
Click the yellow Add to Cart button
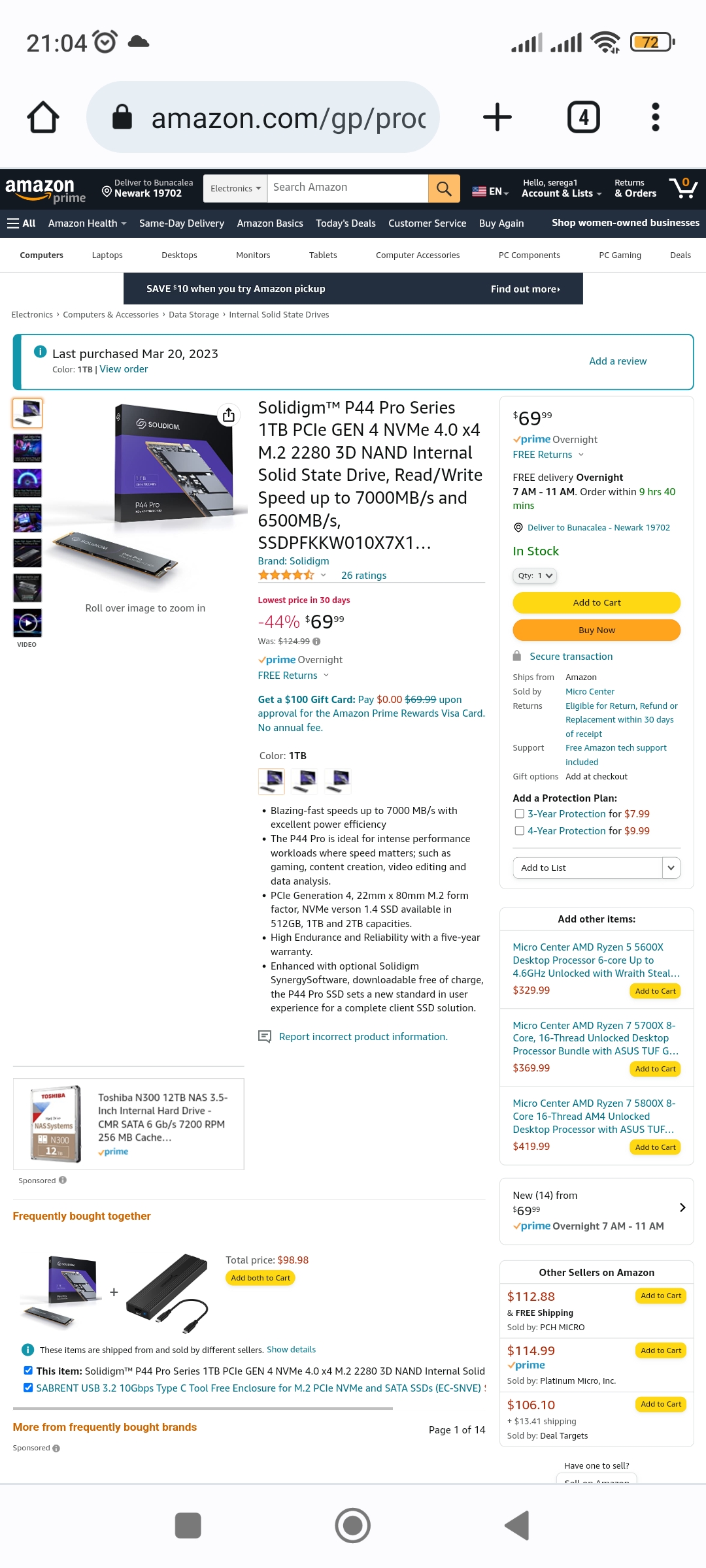pos(597,602)
